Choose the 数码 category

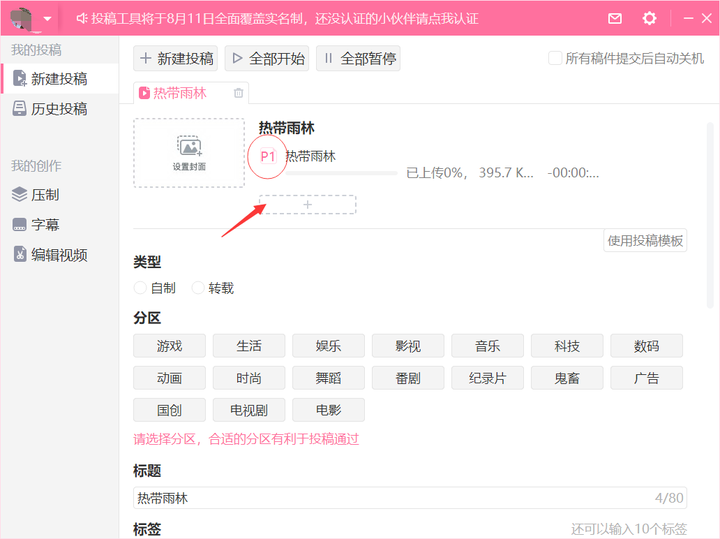click(647, 346)
